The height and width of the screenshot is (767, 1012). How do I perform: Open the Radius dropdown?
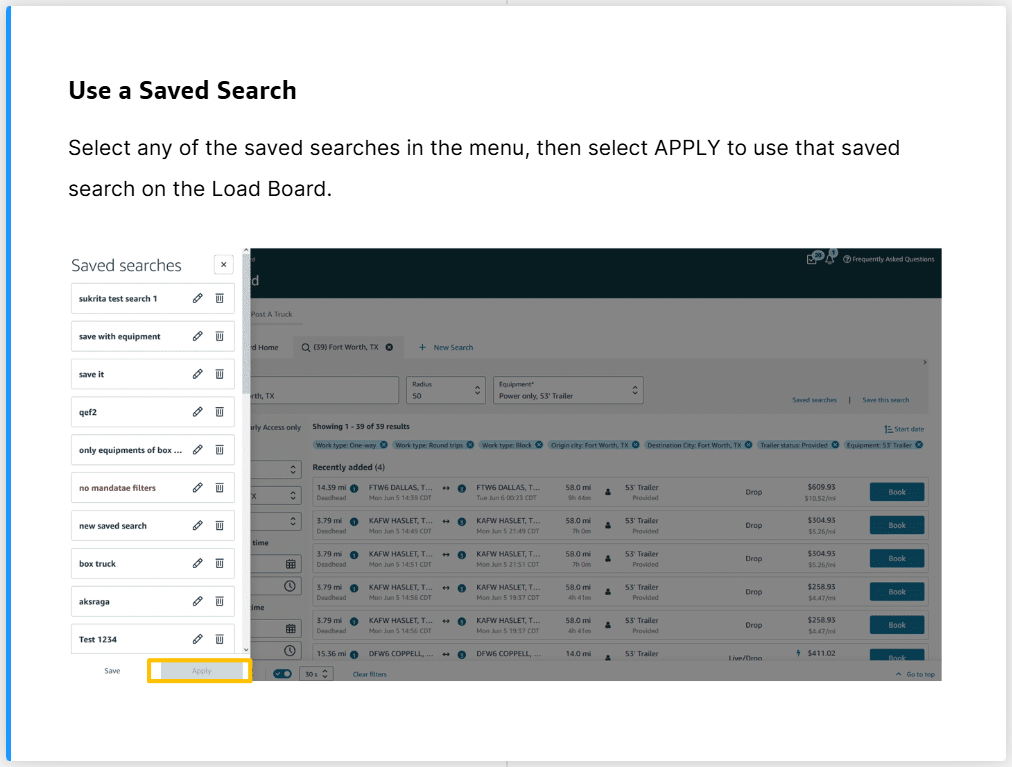pos(445,390)
